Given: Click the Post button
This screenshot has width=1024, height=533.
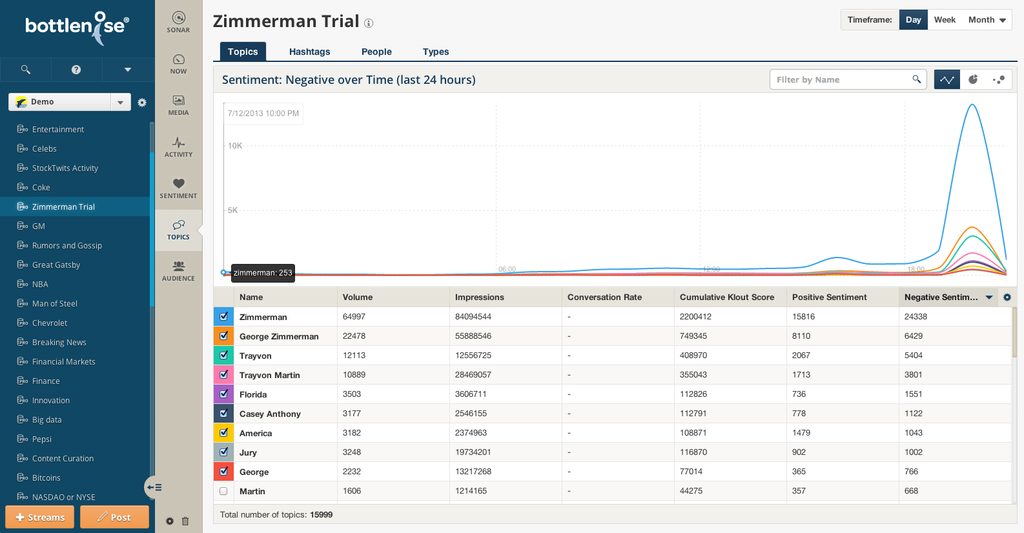Looking at the screenshot, I should [114, 517].
